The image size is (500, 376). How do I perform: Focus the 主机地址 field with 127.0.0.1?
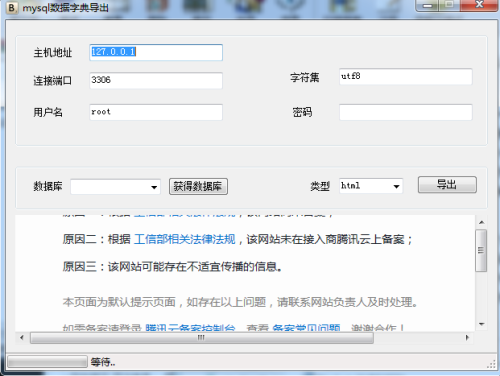coord(156,52)
